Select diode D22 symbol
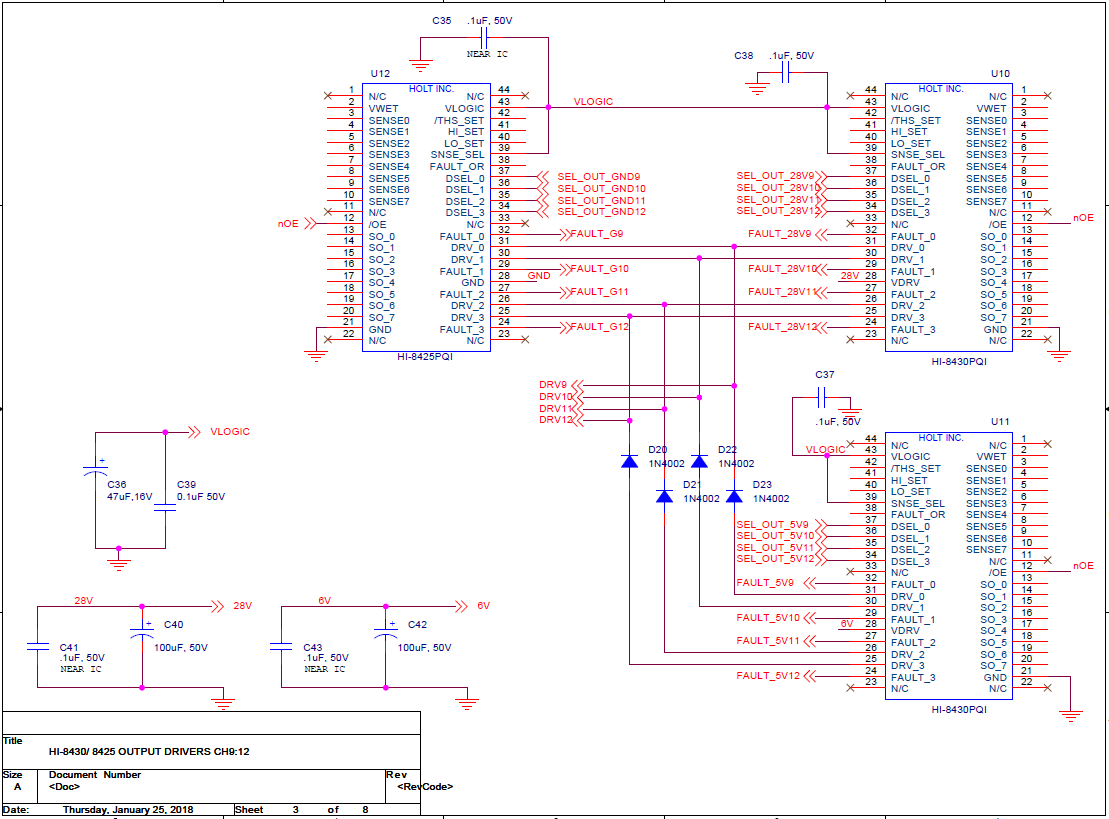 [x=699, y=462]
